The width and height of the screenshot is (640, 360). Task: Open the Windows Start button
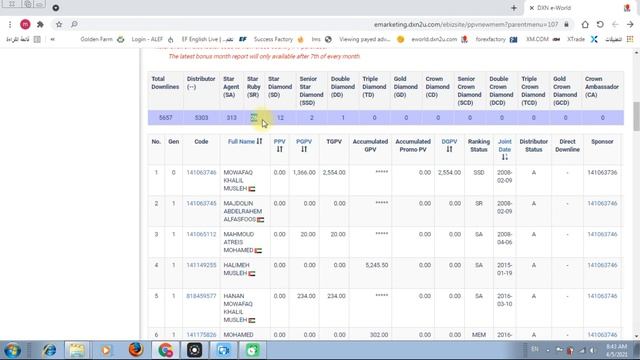(x=13, y=350)
